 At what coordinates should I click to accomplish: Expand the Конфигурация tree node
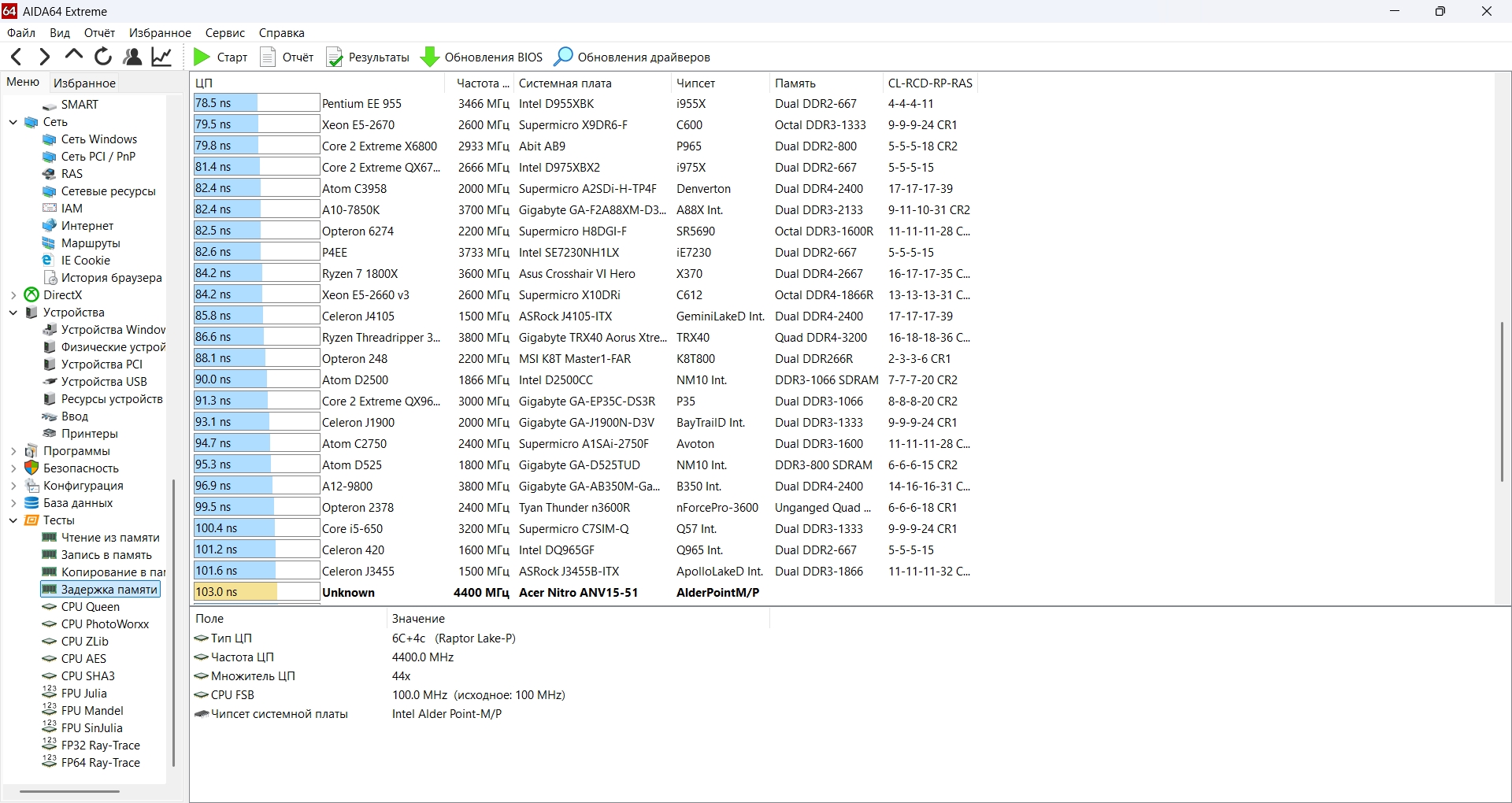coord(13,486)
